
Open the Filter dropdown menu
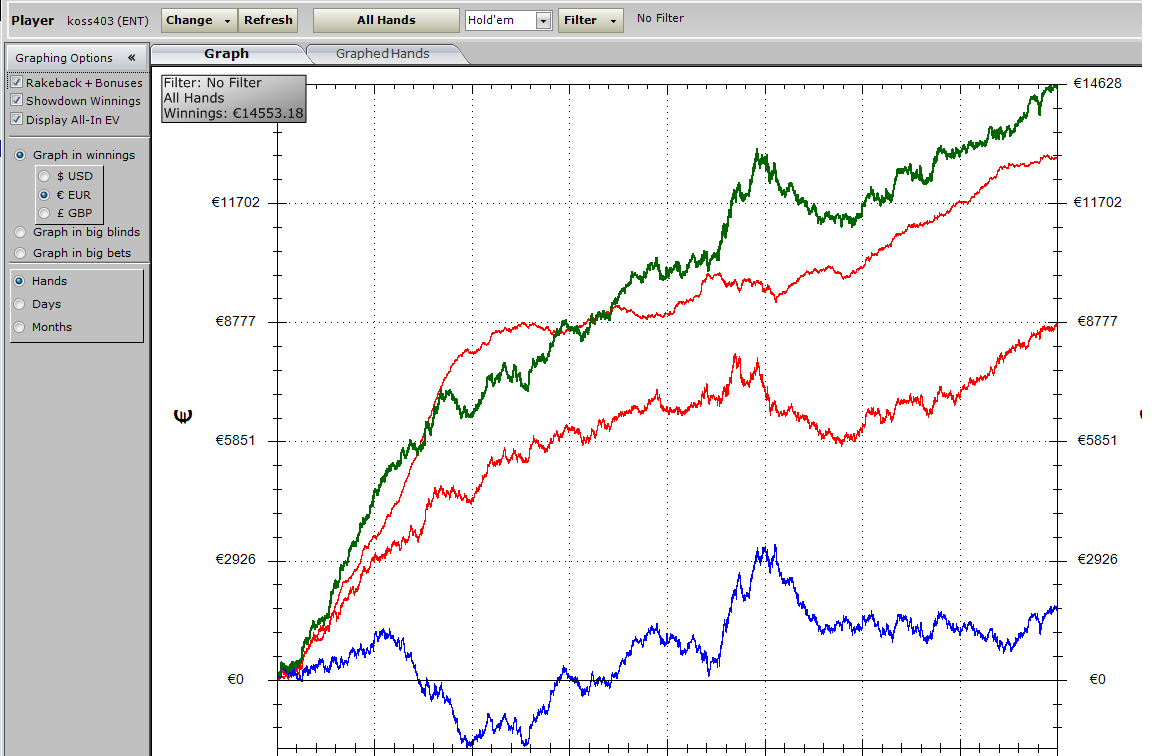590,20
